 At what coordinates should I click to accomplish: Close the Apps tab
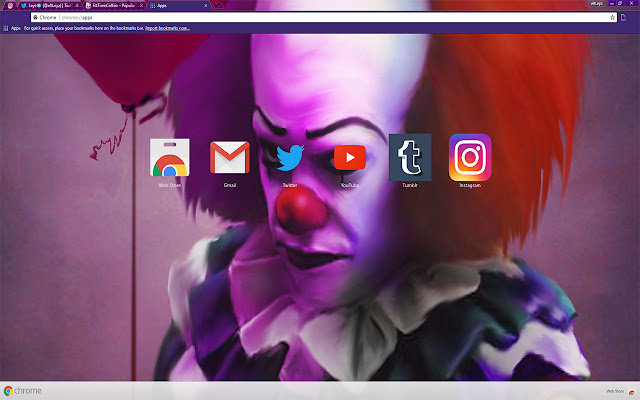[x=206, y=6]
